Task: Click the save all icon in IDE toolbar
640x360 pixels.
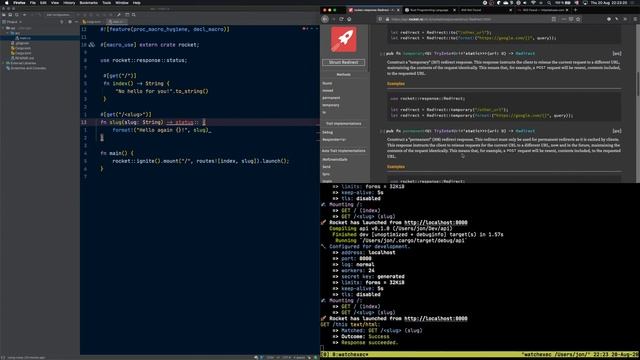Action: tap(10, 15)
